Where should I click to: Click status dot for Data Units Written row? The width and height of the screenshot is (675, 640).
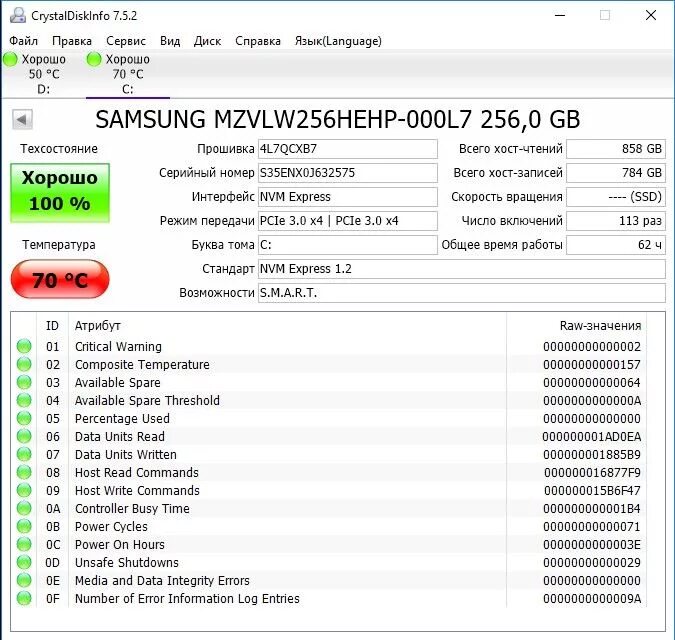tap(24, 454)
